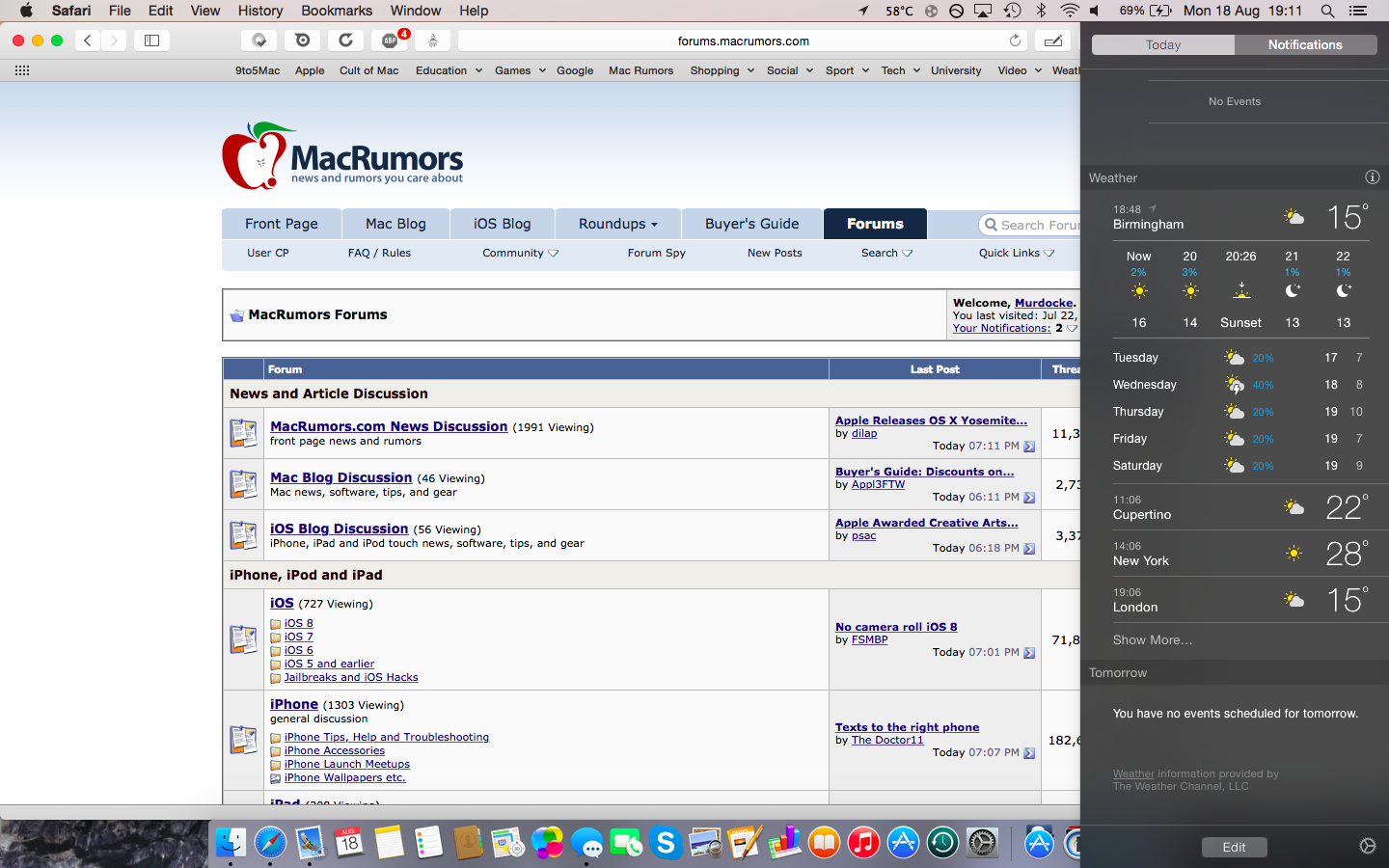Viewport: 1389px width, 868px height.
Task: Open Contacts from the Dock
Action: pyautogui.click(x=468, y=843)
